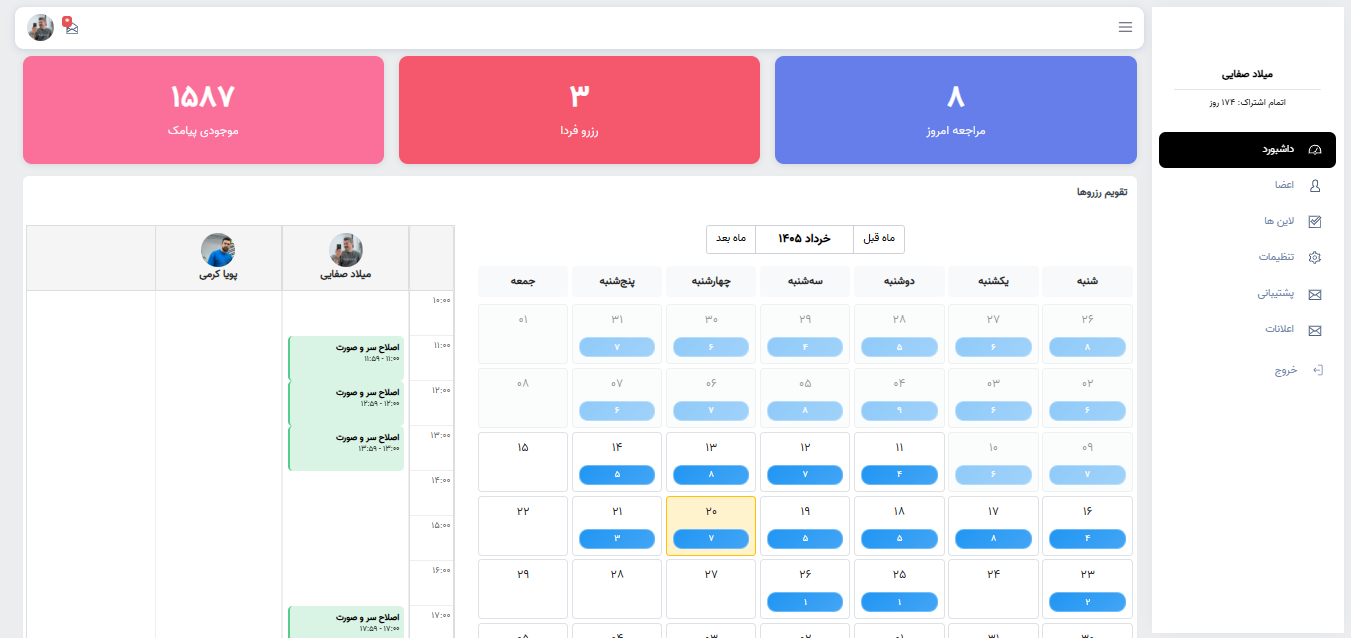Click the envelope icon beside اعلانات
1351x638 pixels.
pyautogui.click(x=1315, y=330)
